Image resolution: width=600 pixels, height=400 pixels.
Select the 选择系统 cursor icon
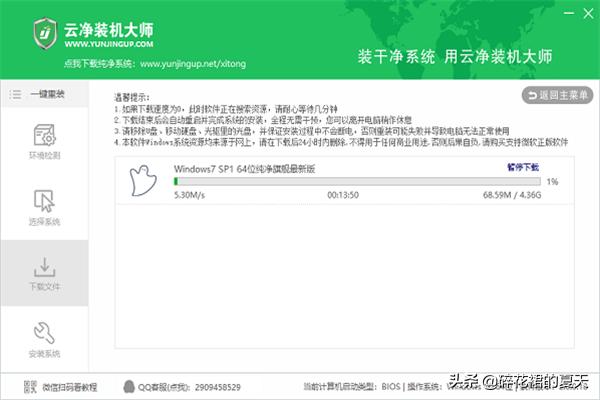click(x=44, y=200)
